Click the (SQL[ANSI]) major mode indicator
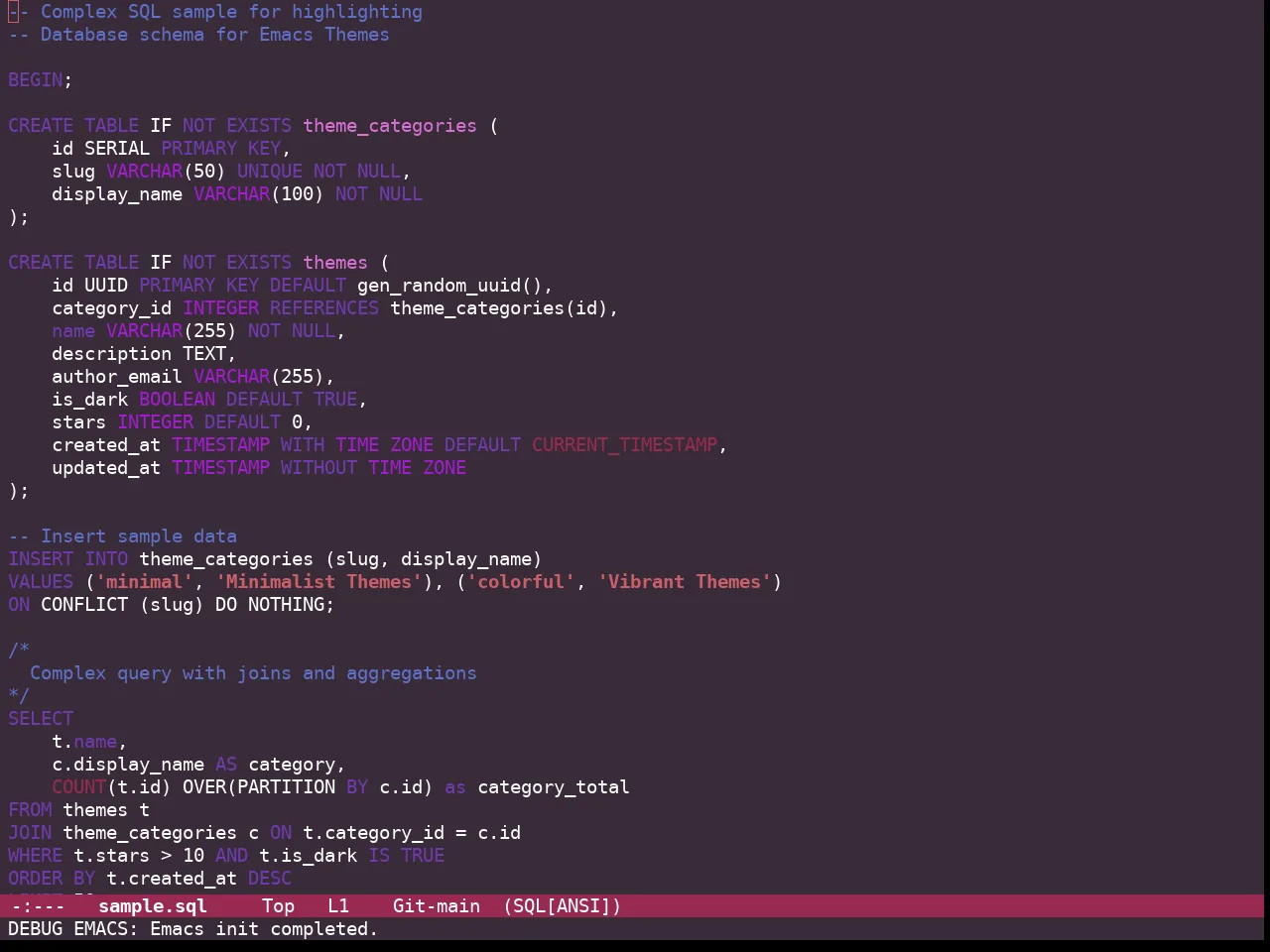Image resolution: width=1270 pixels, height=952 pixels. [x=562, y=905]
